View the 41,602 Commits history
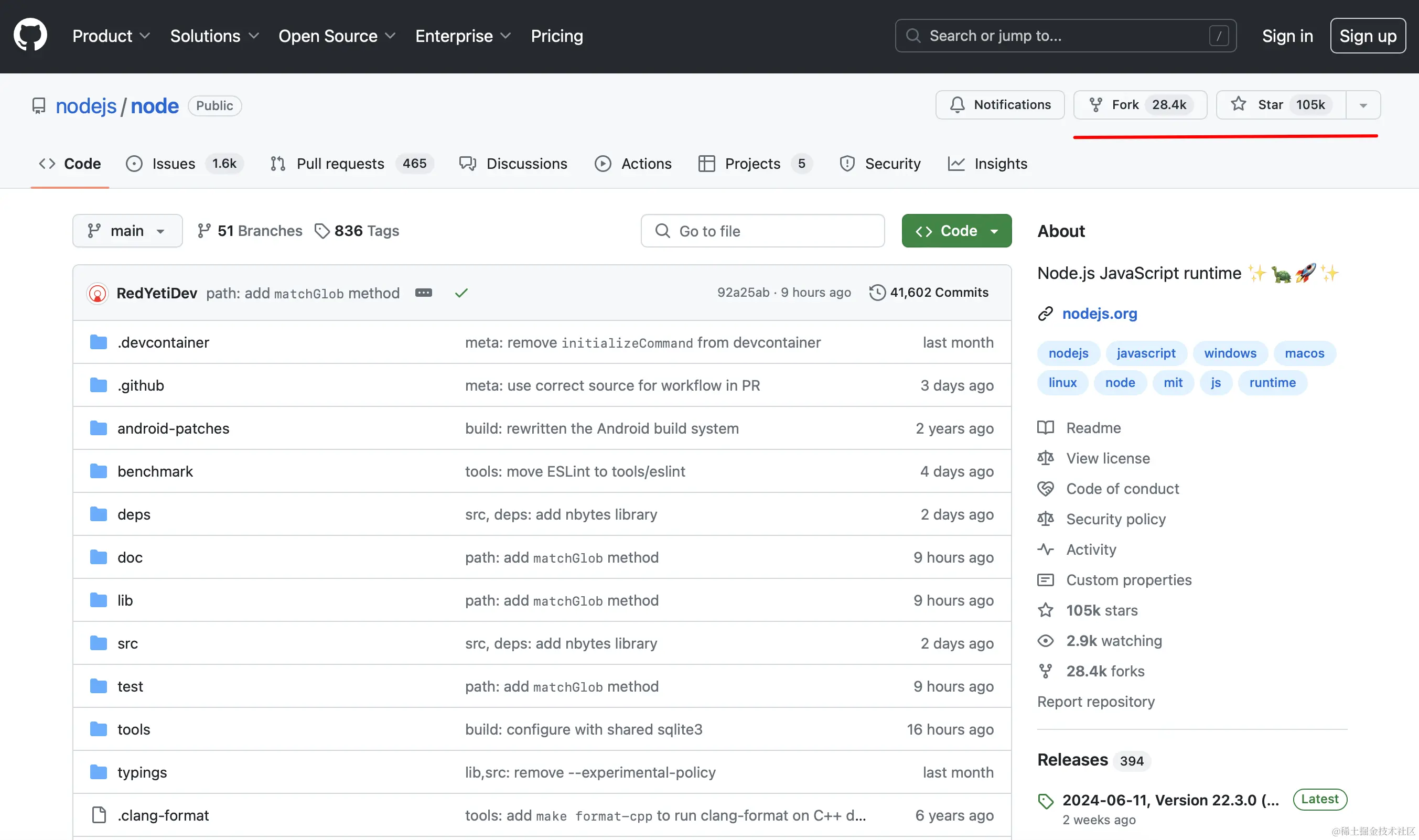The height and width of the screenshot is (840, 1419). click(x=928, y=292)
